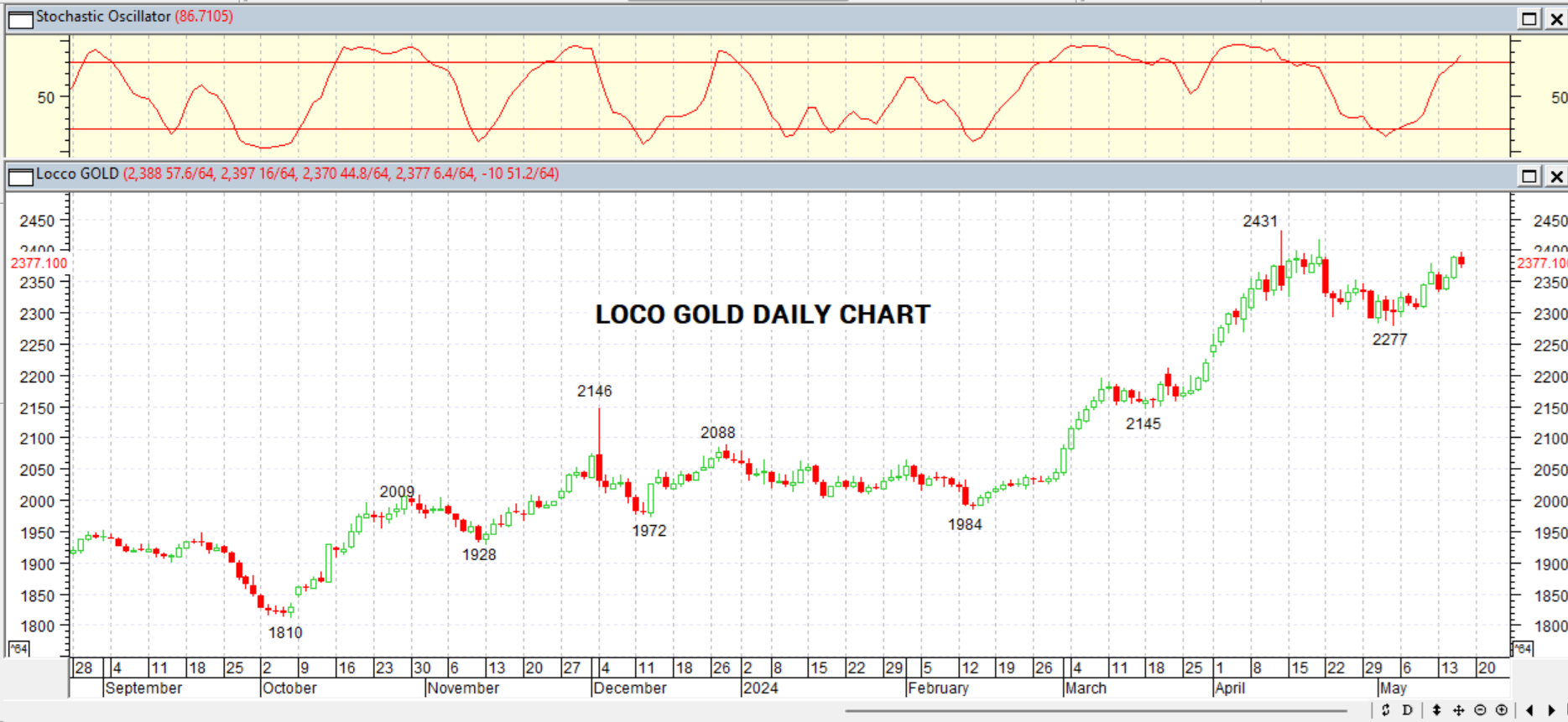Viewport: 1568px width, 722px height.
Task: Select the 2145 price label
Action: [x=1143, y=424]
